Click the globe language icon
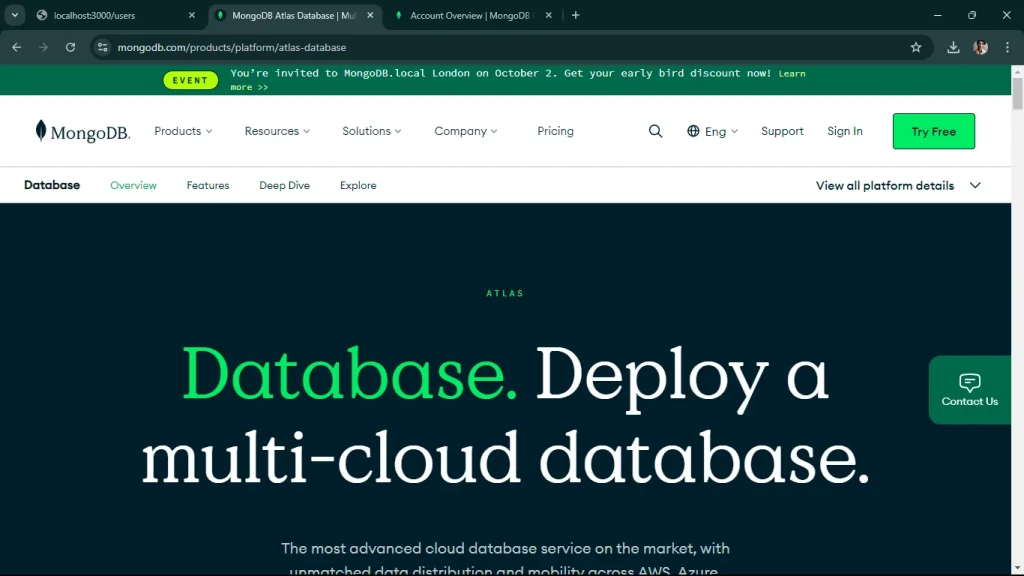Image resolution: width=1024 pixels, height=576 pixels. (x=693, y=131)
